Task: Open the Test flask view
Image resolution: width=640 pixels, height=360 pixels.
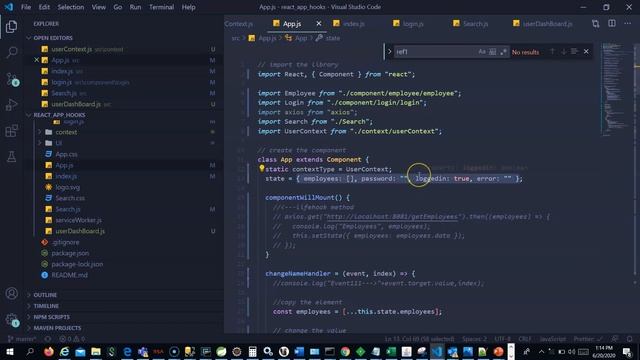Action: click(x=11, y=156)
